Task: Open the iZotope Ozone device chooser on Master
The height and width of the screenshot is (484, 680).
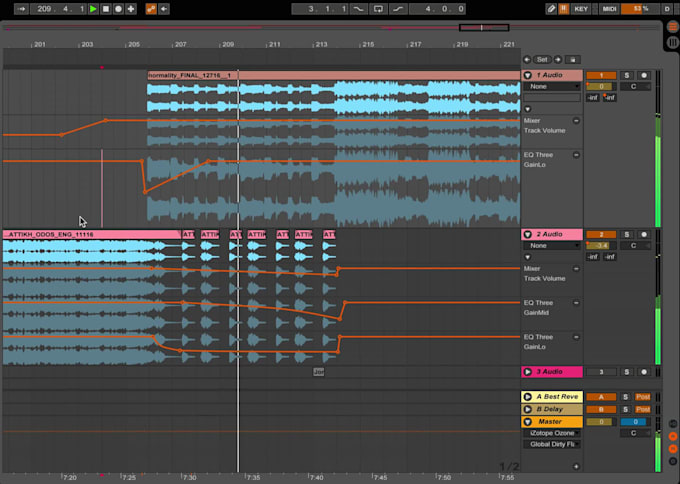Action: pos(554,433)
